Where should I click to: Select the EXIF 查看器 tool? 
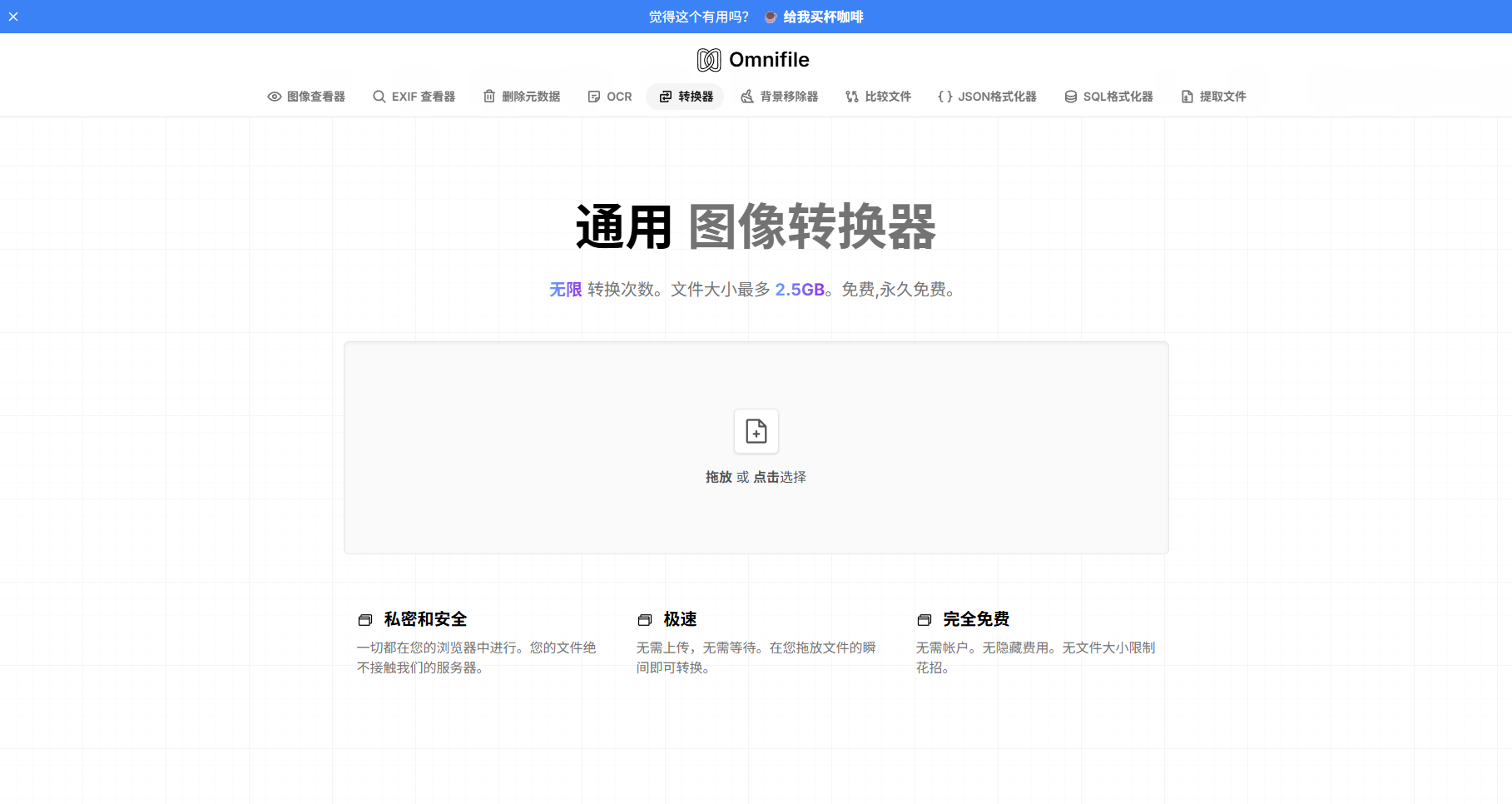(414, 96)
